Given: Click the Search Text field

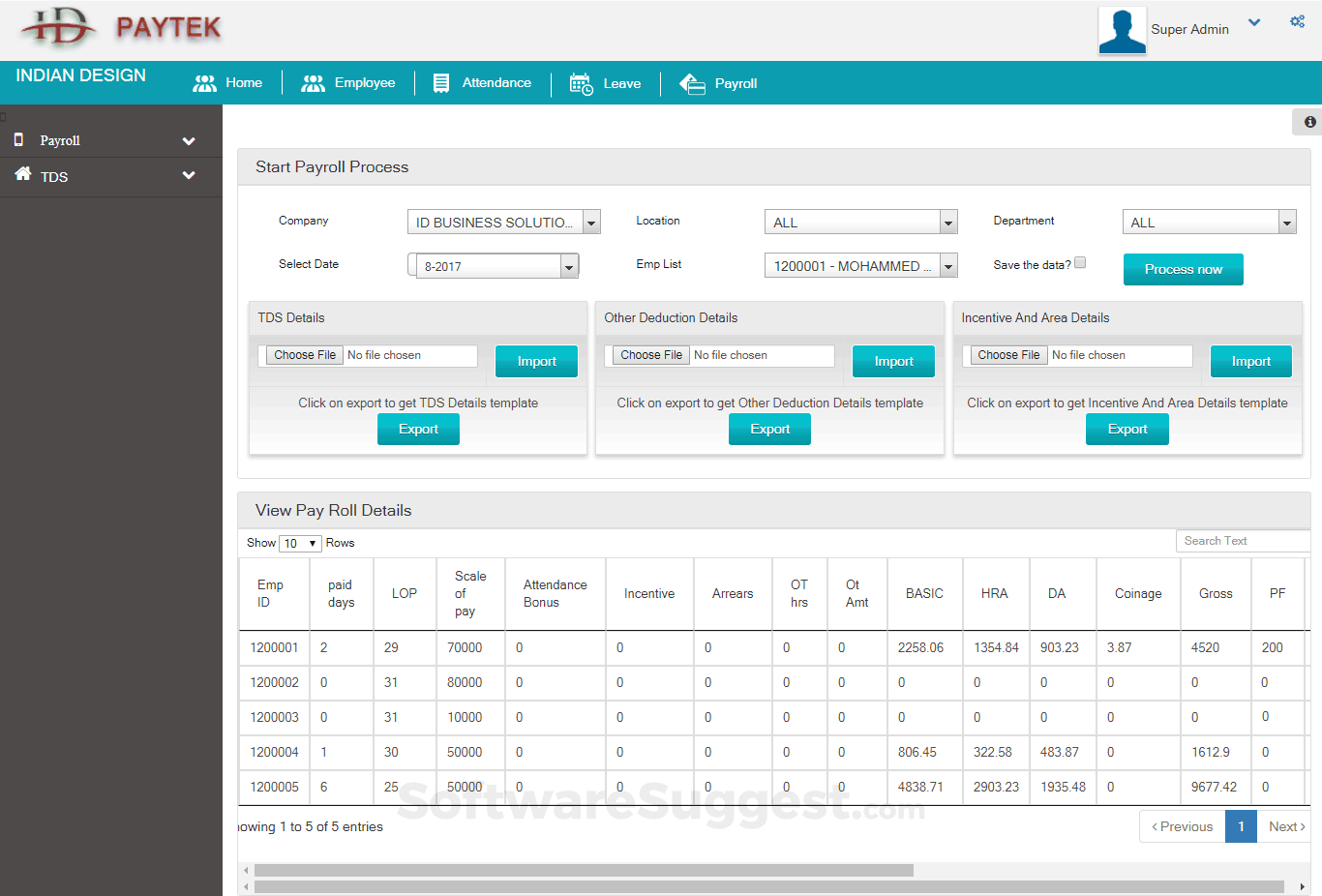Looking at the screenshot, I should pyautogui.click(x=1243, y=540).
